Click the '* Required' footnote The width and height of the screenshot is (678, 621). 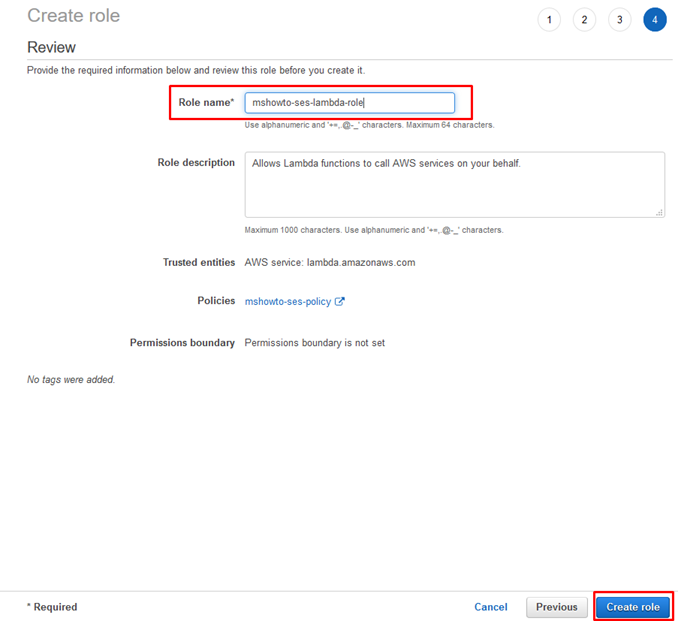tap(52, 607)
